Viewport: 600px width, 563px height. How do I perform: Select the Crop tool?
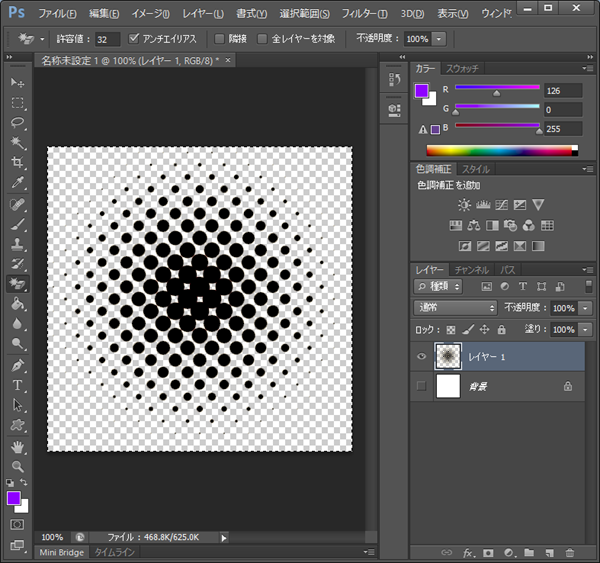tap(18, 163)
